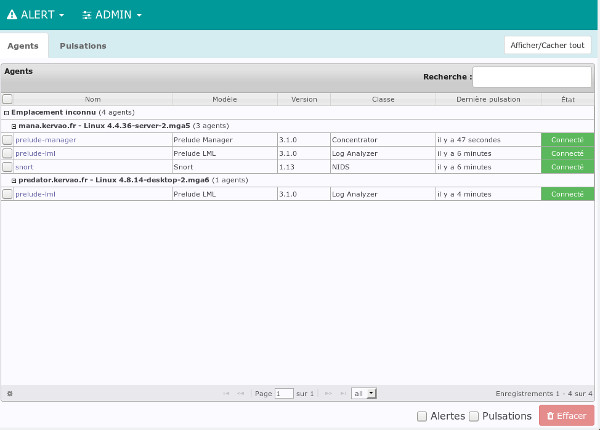This screenshot has height=430, width=600.
Task: Click the Recherche search field
Action: click(528, 77)
